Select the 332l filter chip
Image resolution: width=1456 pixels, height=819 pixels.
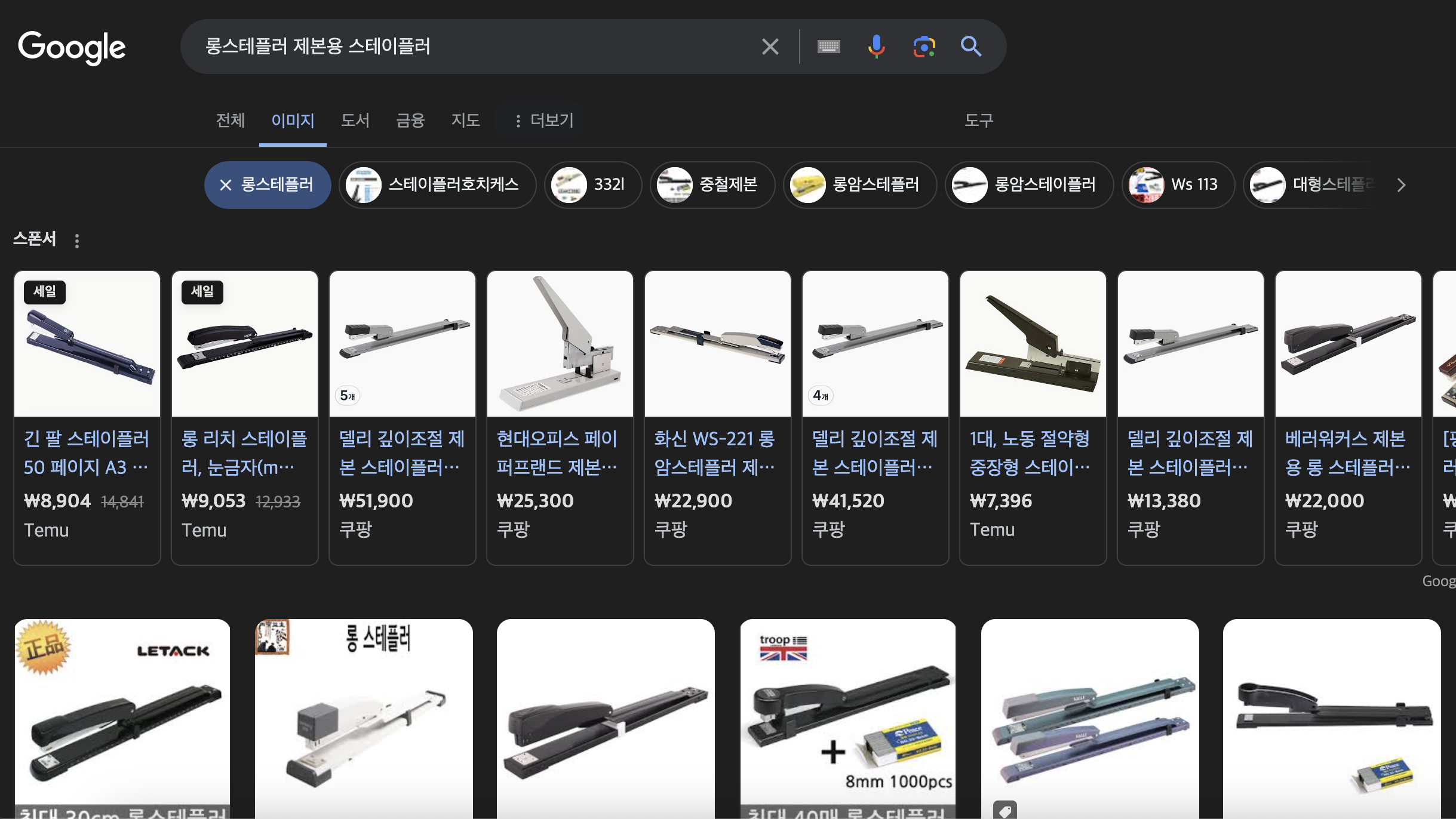[x=592, y=184]
